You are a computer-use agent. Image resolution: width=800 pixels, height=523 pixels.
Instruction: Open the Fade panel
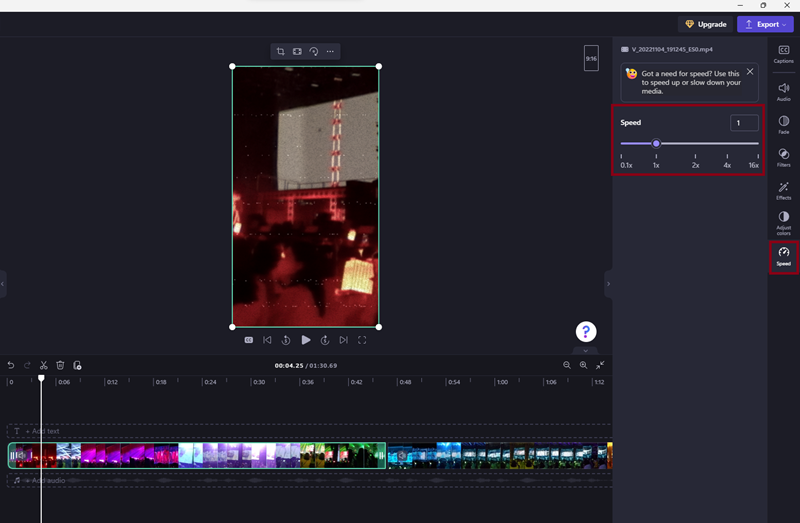coord(784,125)
